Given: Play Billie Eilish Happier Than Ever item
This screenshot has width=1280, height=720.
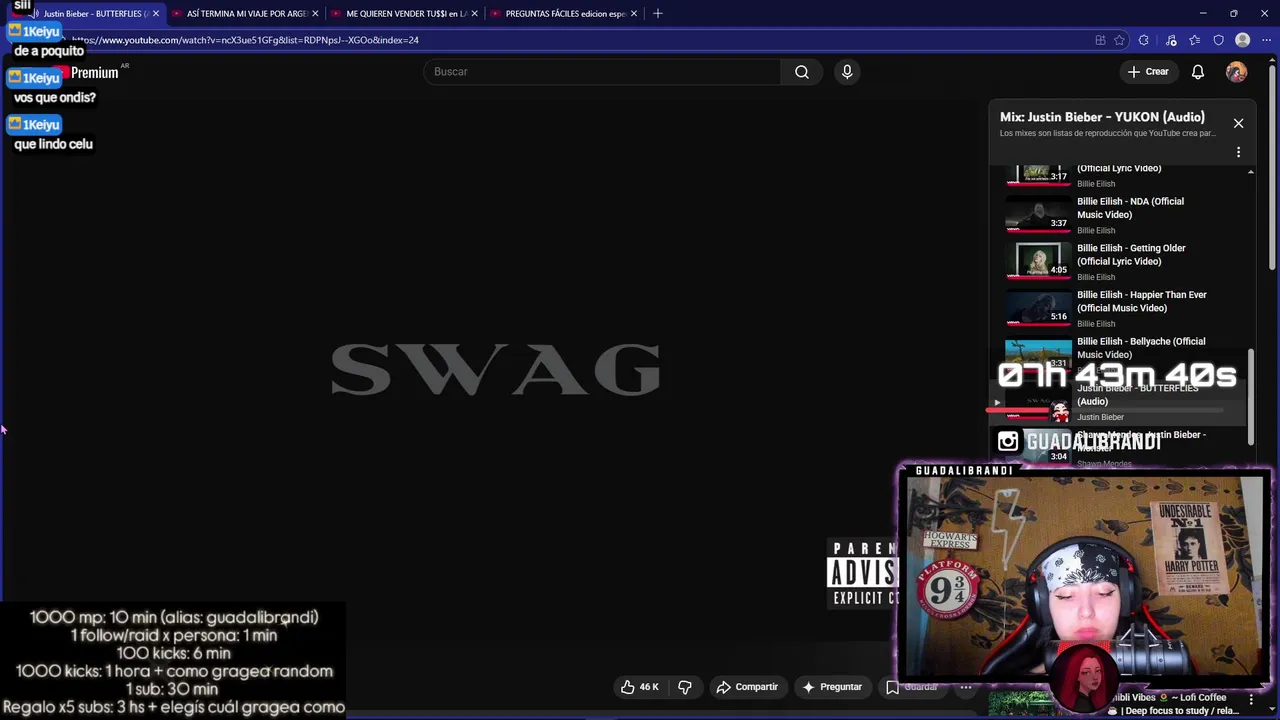Looking at the screenshot, I should click(x=1118, y=309).
